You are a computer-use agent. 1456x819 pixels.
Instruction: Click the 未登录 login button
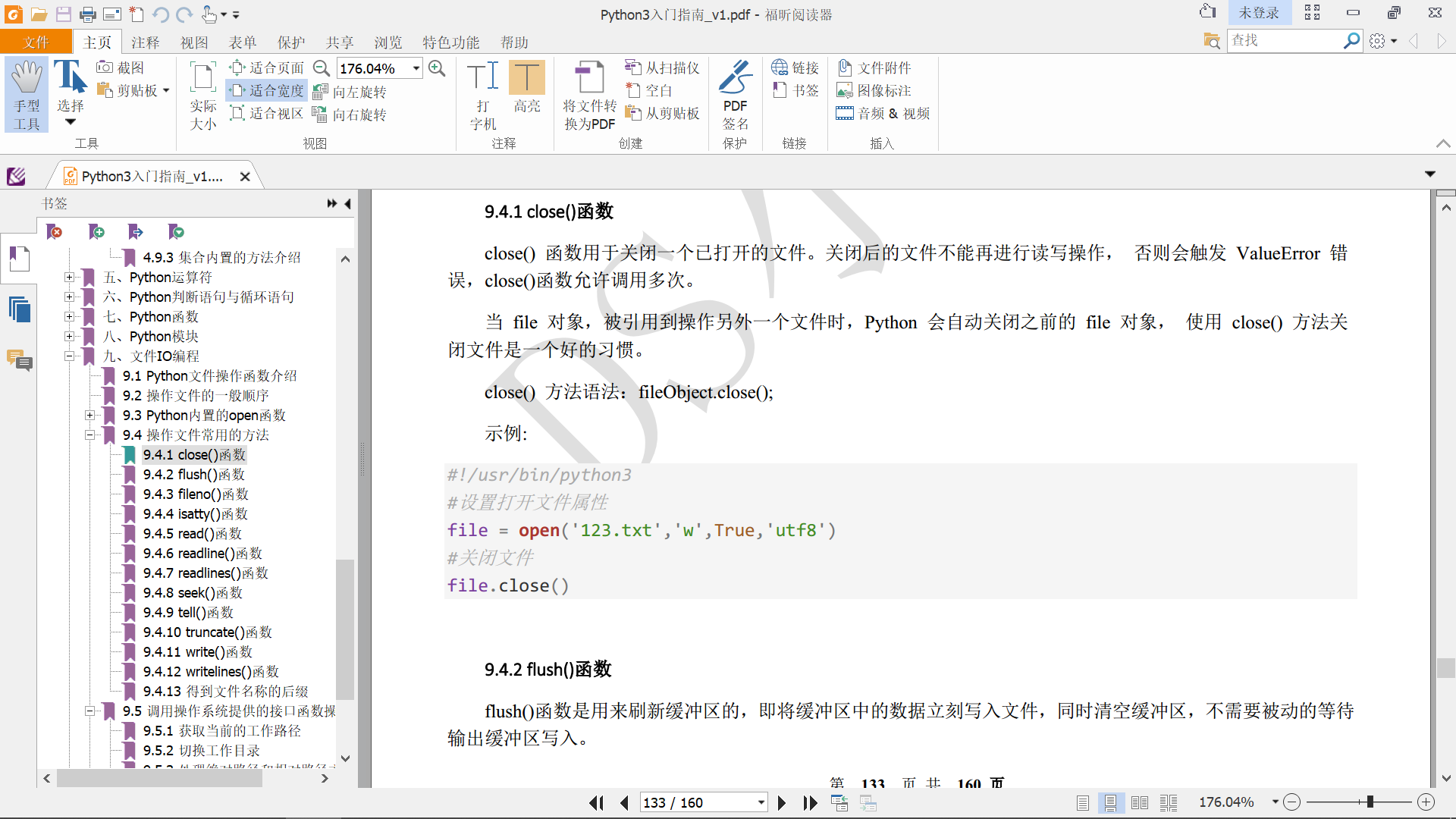click(x=1258, y=13)
